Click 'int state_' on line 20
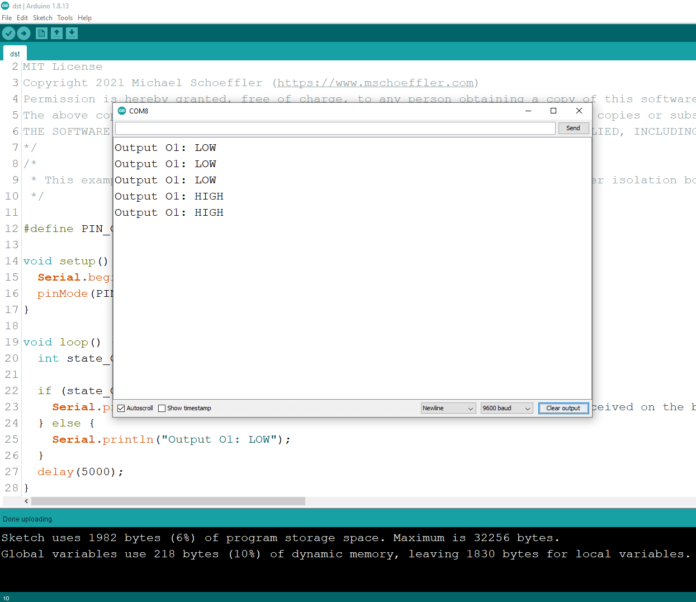 coord(75,358)
